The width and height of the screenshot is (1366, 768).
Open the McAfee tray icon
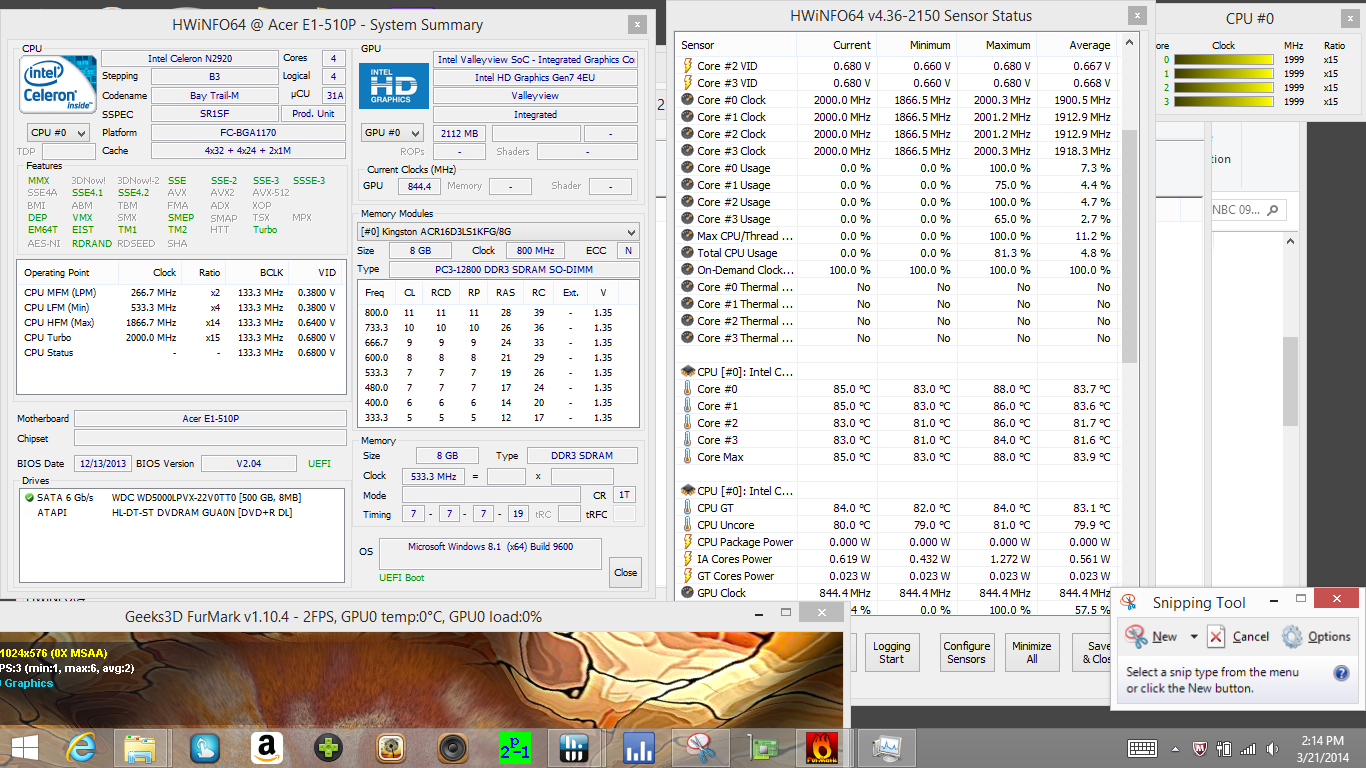click(1200, 748)
